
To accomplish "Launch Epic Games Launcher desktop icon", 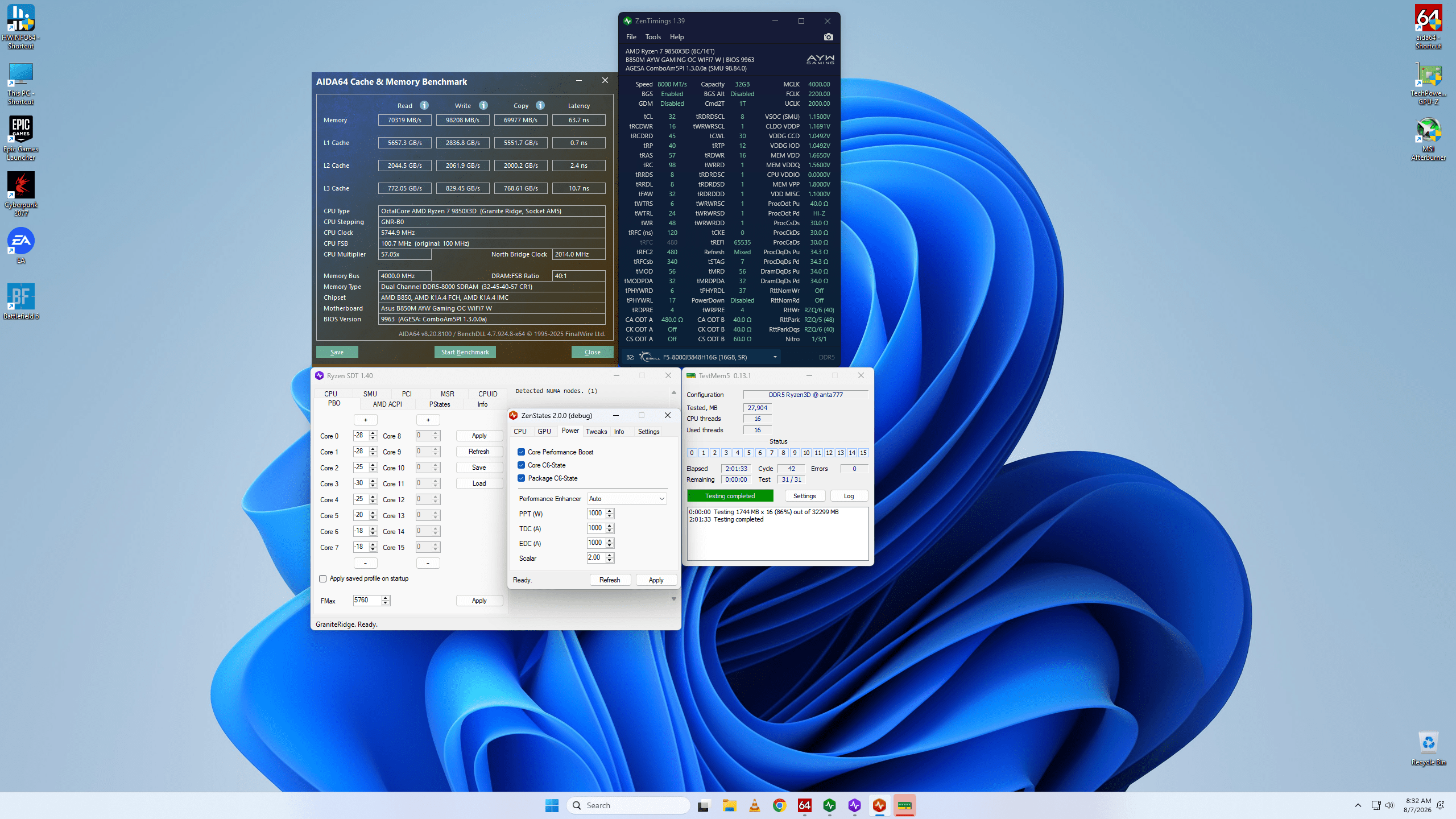I will [x=20, y=138].
